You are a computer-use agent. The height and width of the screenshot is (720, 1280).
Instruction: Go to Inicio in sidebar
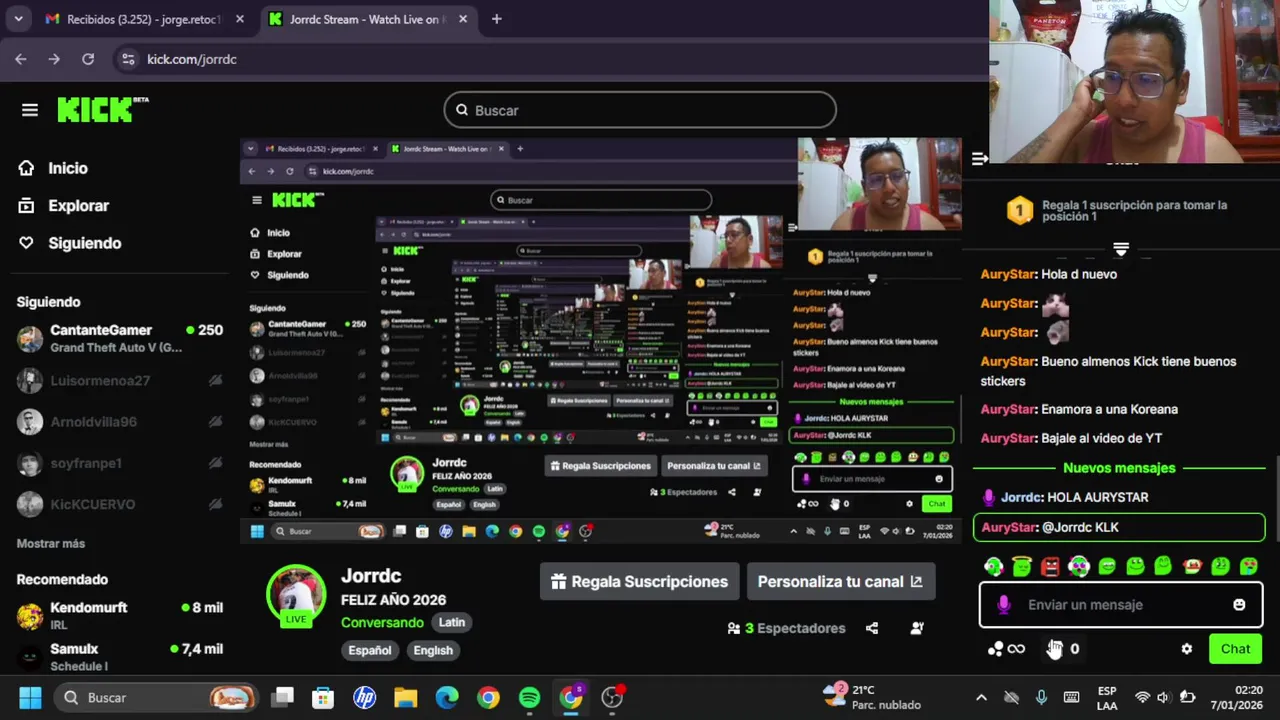[53, 168]
